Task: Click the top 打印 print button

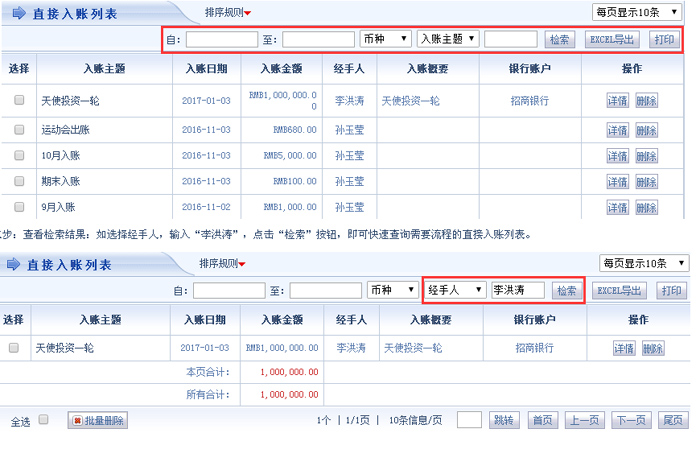Action: click(x=663, y=39)
